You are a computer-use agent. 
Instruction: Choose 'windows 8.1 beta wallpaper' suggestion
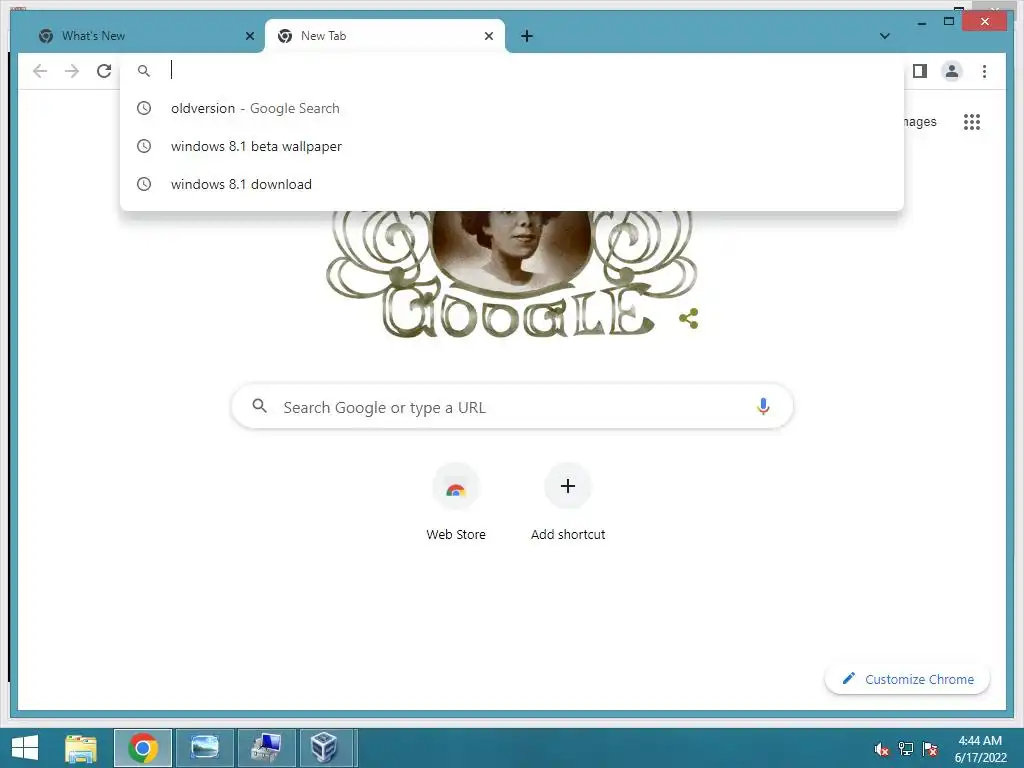click(x=512, y=146)
